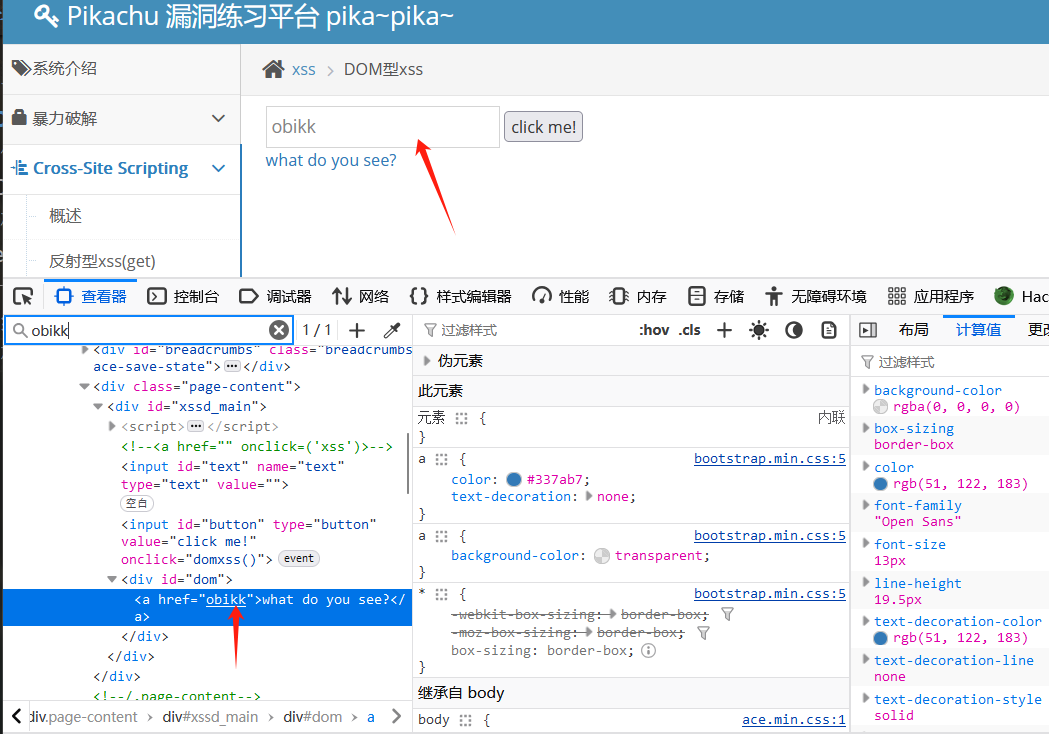1049x734 pixels.
Task: Click breadcrumb div#dom
Action: tap(312, 717)
